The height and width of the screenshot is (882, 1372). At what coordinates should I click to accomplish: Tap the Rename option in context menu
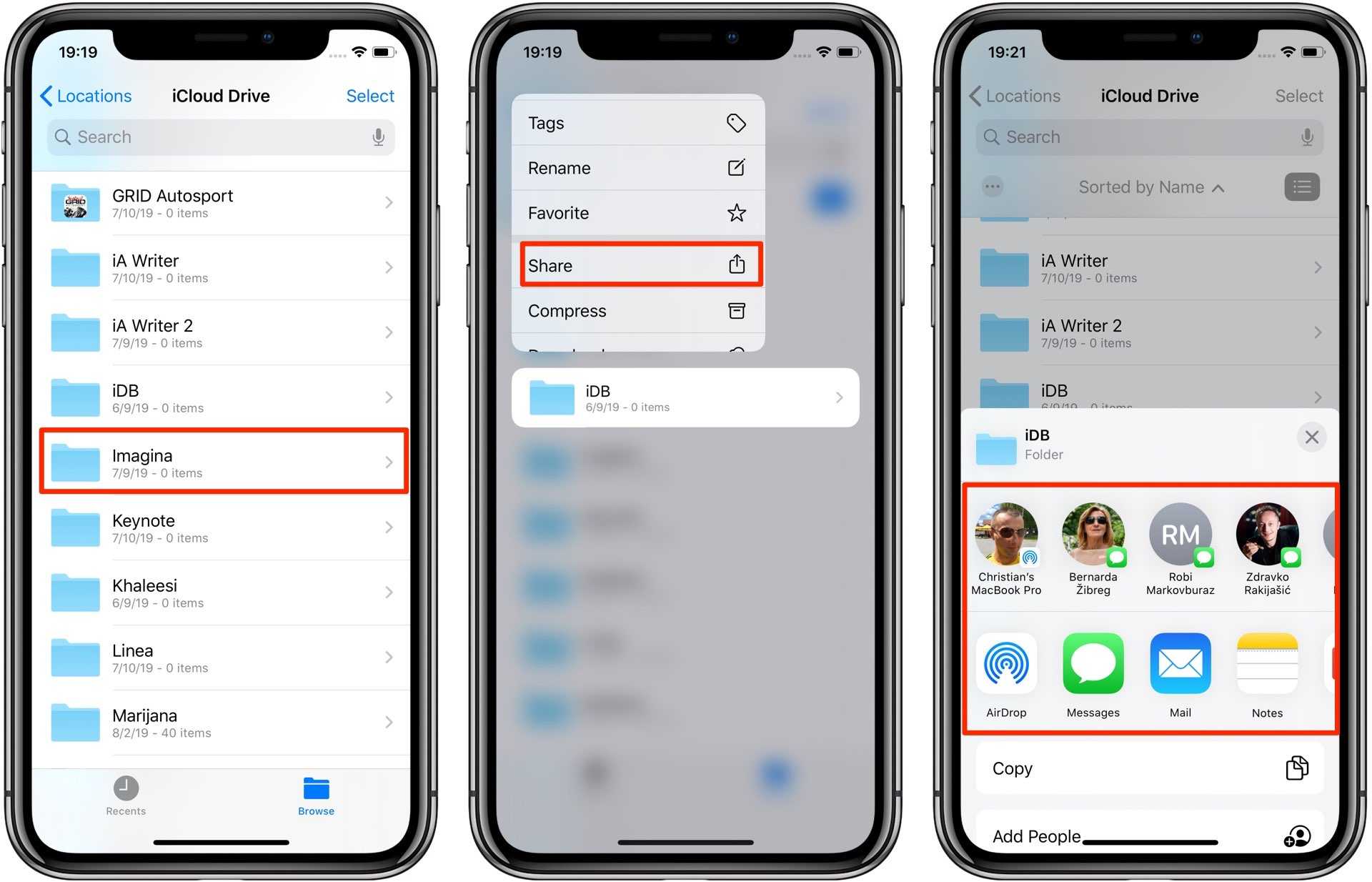[632, 168]
